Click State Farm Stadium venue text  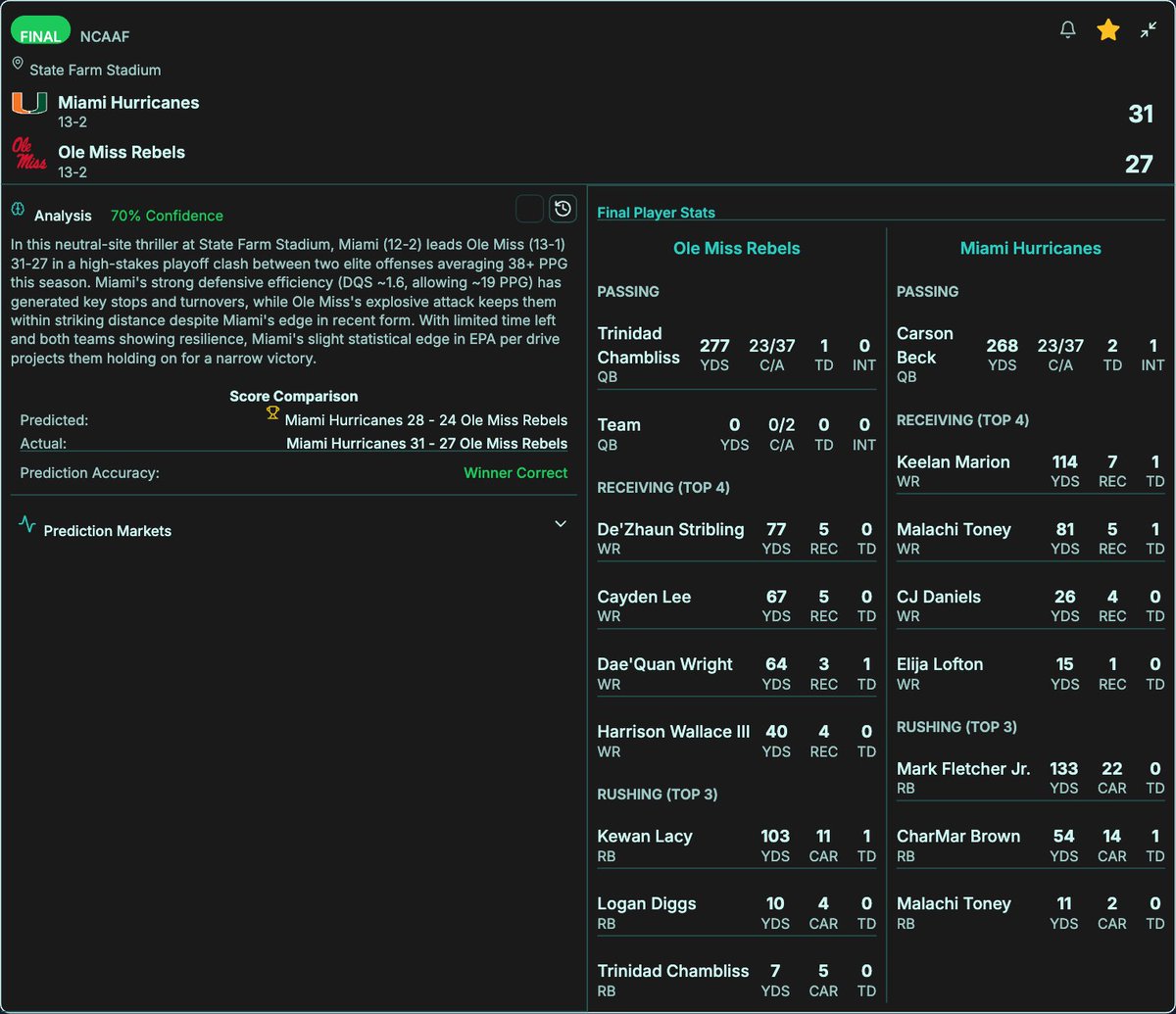(95, 71)
